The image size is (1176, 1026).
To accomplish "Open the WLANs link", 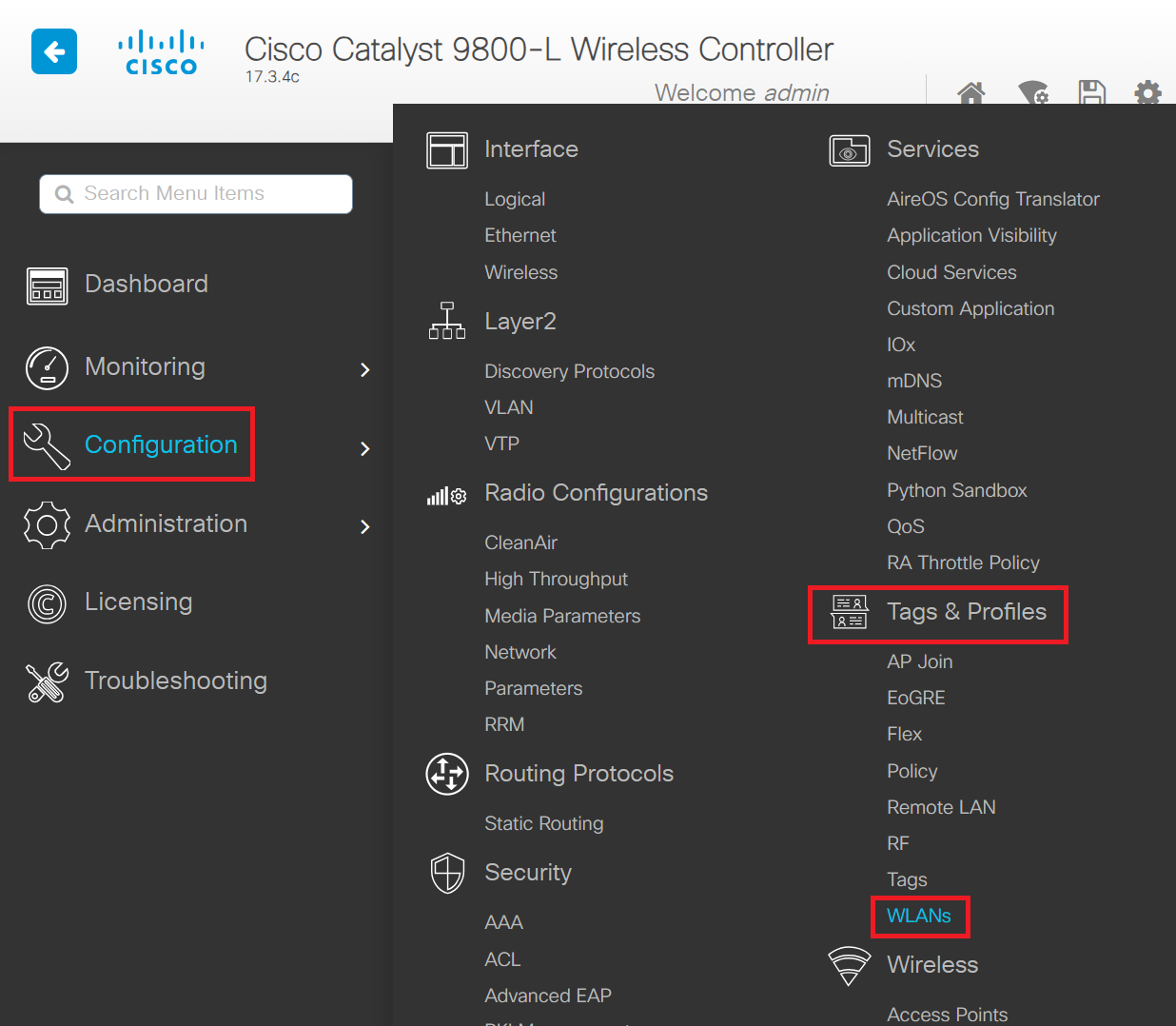I will click(919, 916).
